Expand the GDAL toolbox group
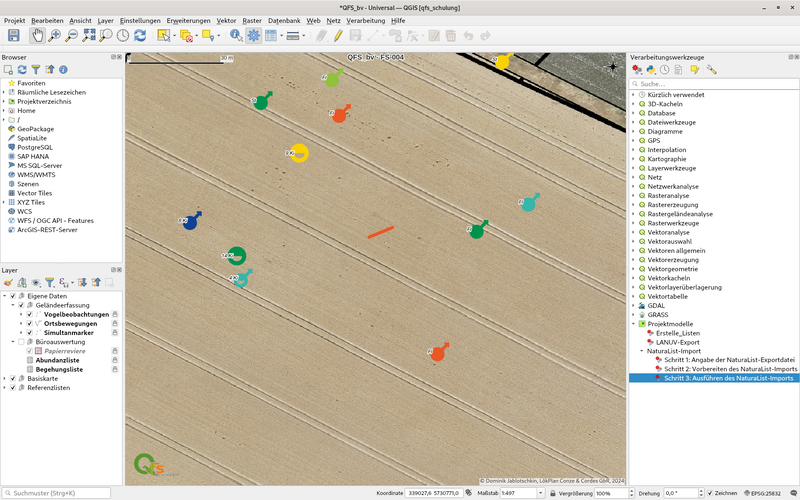Viewport: 800px width, 500px height. (x=634, y=306)
